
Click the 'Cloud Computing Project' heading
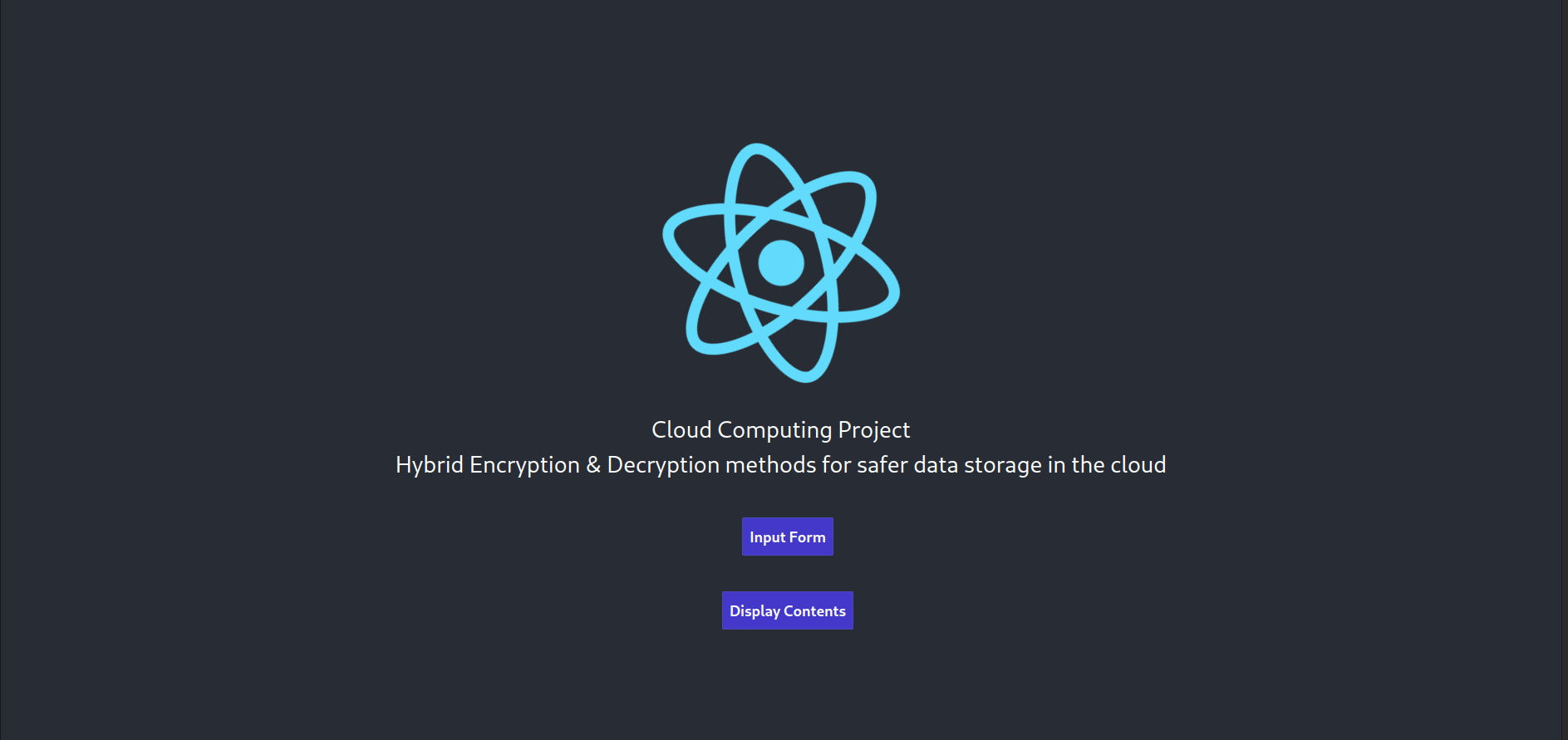[x=779, y=429]
